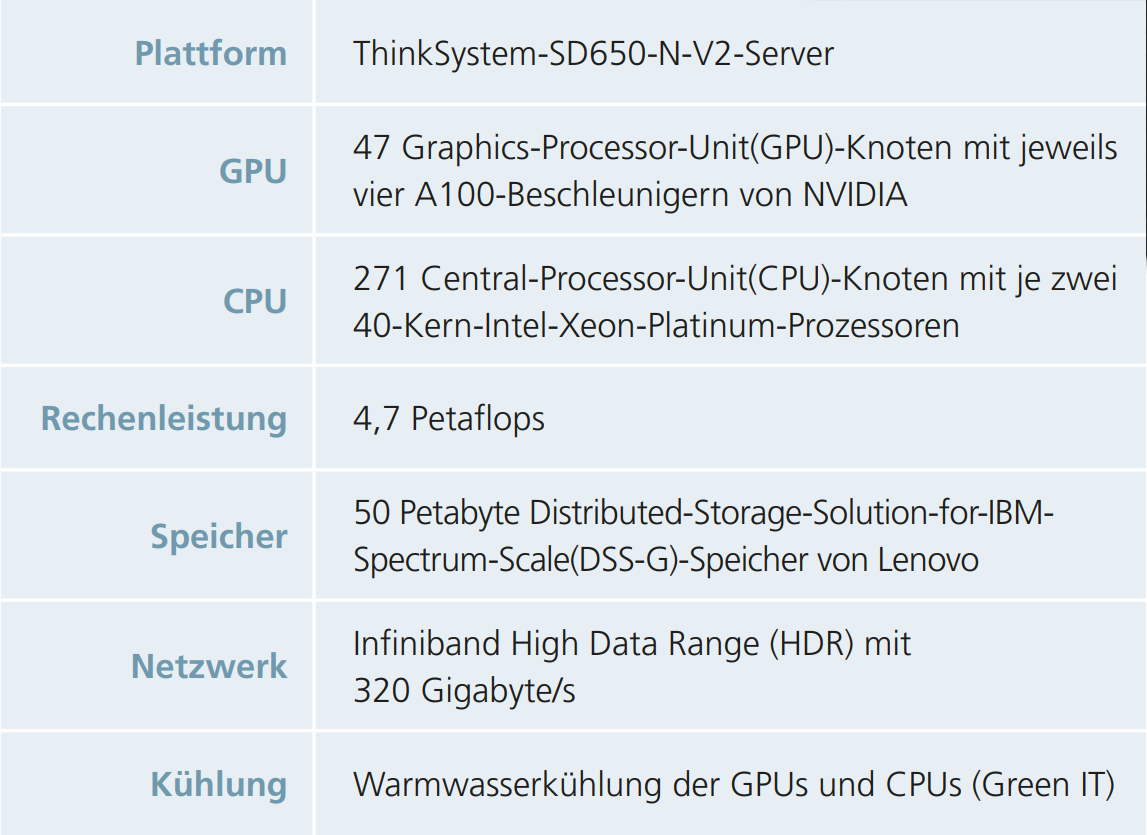Click the word NVIDIA in the GPU row
Viewport: 1147px width, 835px height.
(855, 194)
